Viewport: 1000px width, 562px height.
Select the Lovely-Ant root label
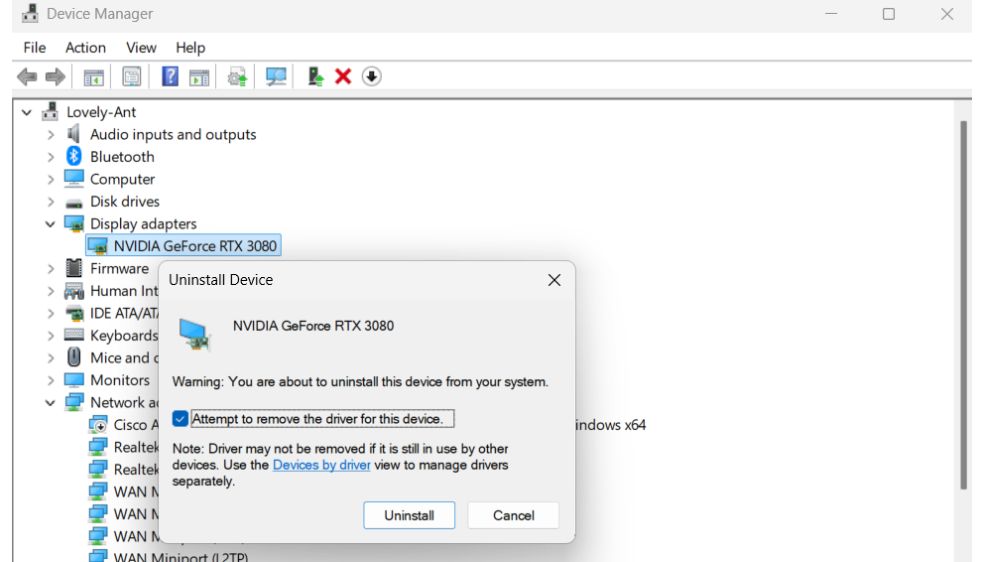[101, 112]
